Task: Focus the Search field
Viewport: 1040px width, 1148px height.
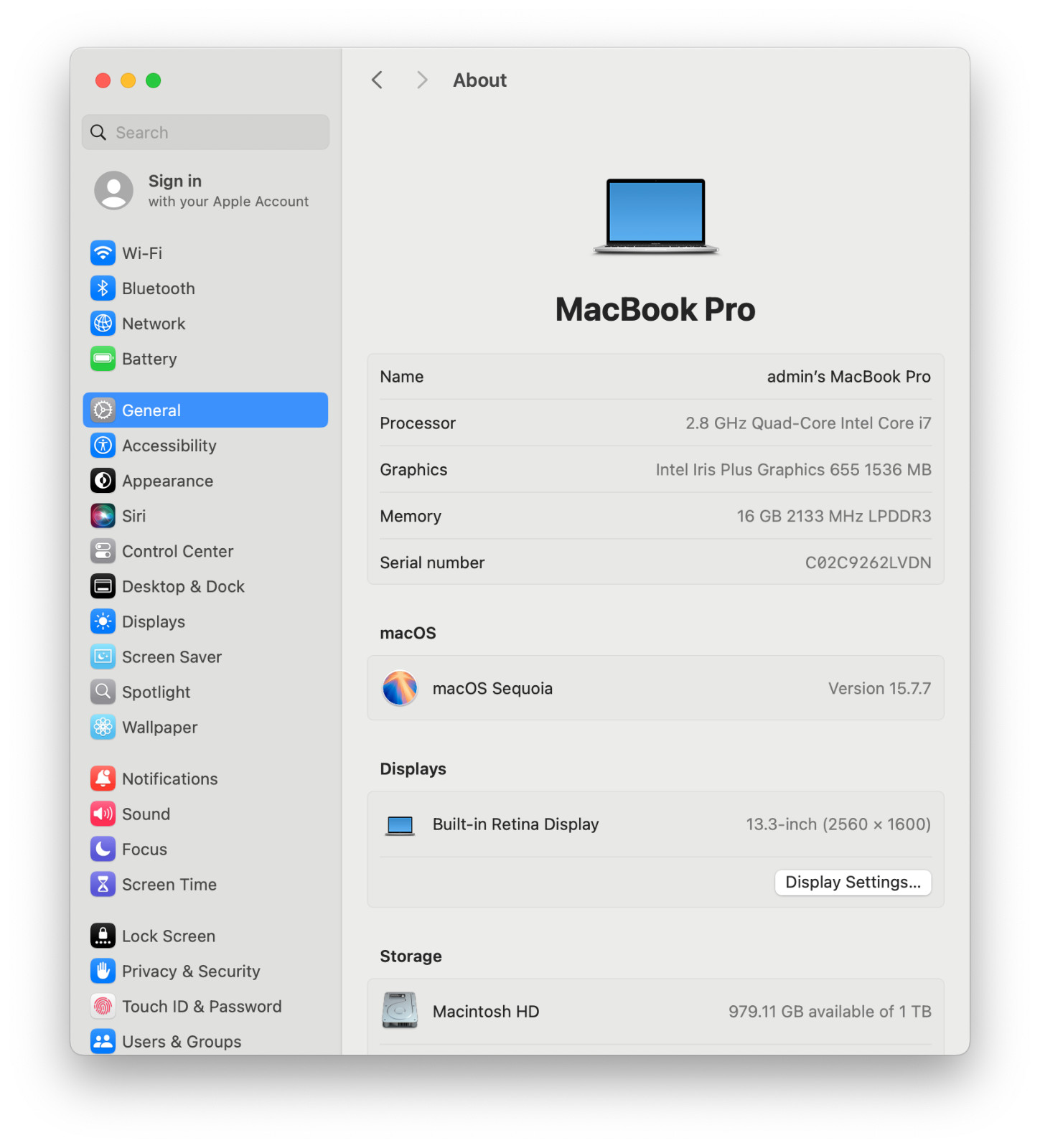Action: point(205,132)
